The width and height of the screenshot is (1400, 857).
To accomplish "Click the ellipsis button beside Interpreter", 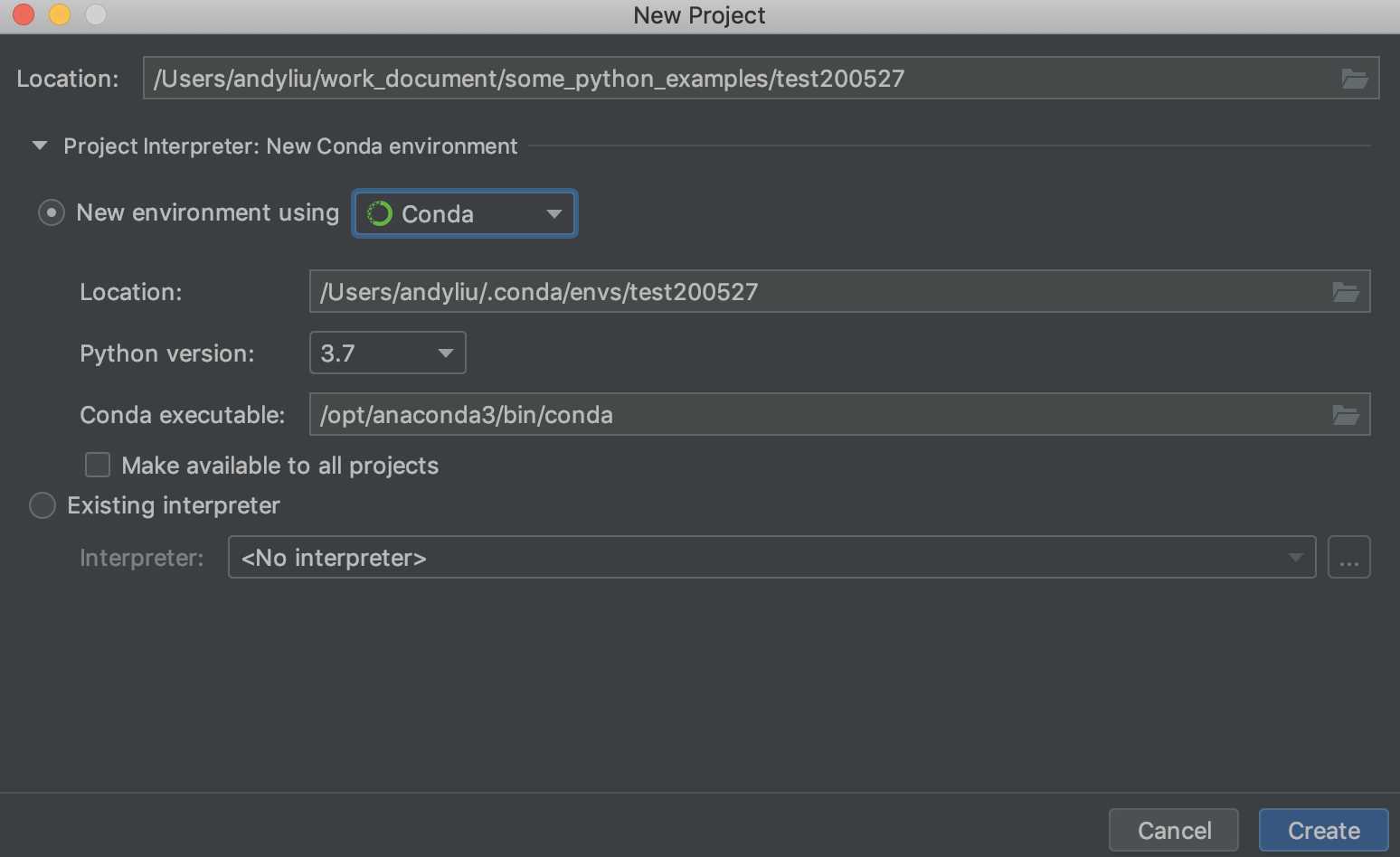I will 1348,558.
